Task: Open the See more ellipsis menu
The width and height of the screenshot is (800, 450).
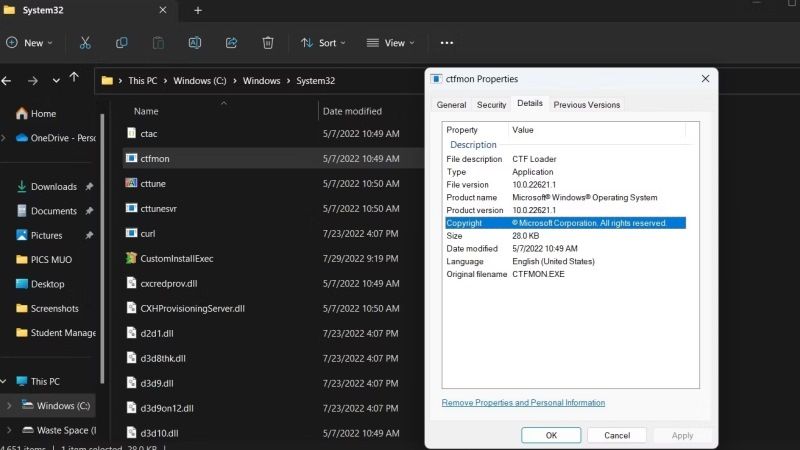Action: point(446,43)
